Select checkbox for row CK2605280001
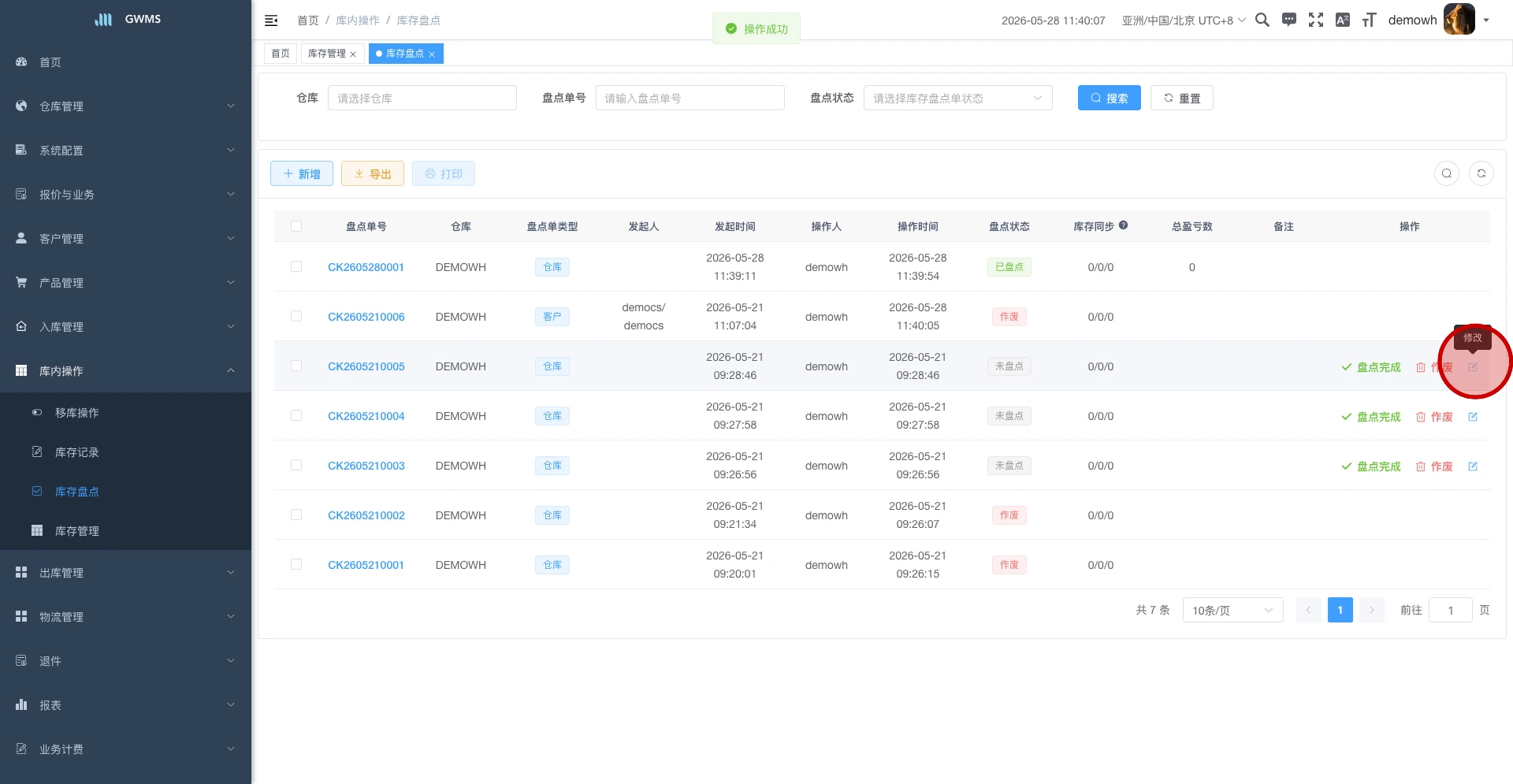Viewport: 1513px width, 784px height. tap(296, 266)
